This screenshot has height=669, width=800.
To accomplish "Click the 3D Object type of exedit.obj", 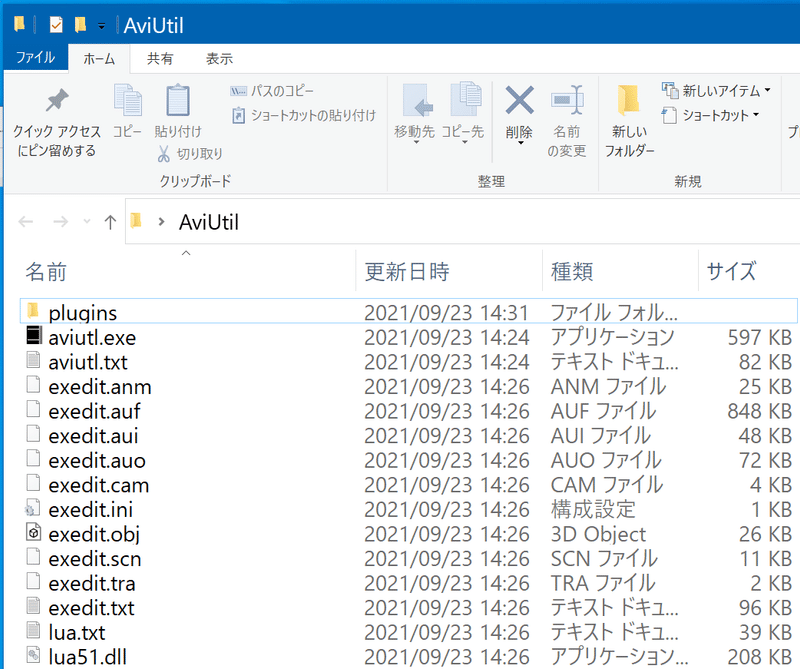I will [598, 534].
